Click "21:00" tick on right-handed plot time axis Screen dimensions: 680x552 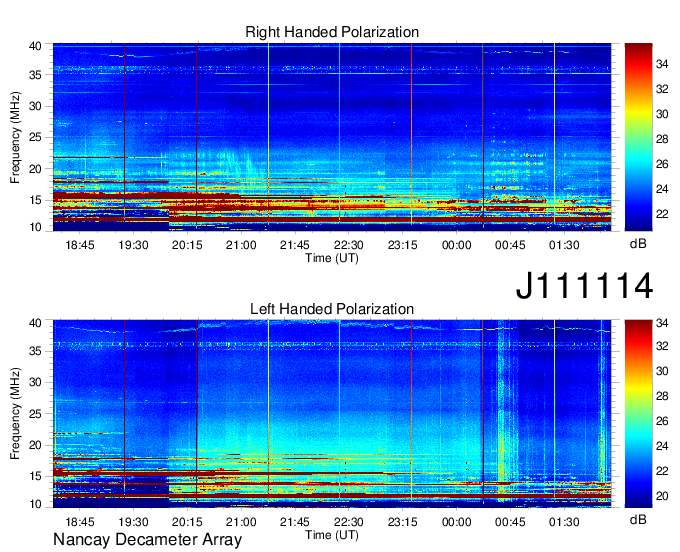(241, 245)
